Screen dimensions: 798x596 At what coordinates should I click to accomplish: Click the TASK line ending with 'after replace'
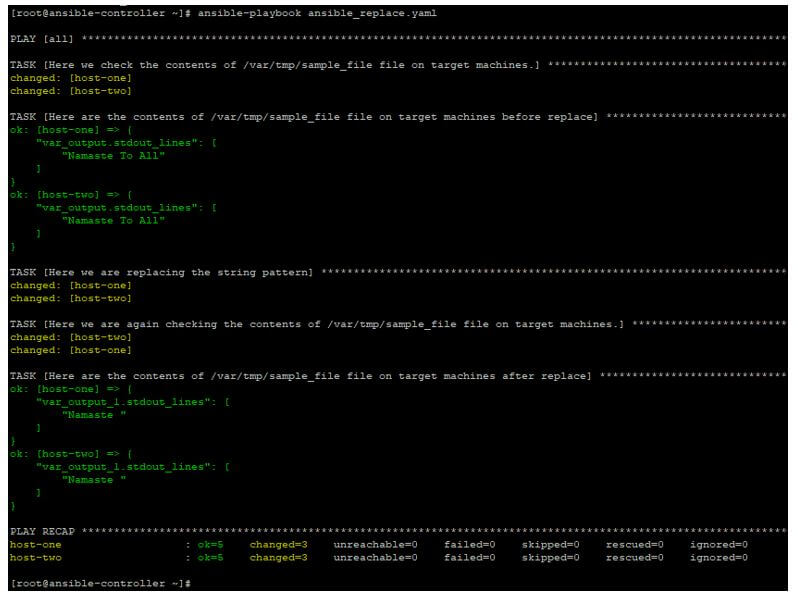[x=299, y=376]
